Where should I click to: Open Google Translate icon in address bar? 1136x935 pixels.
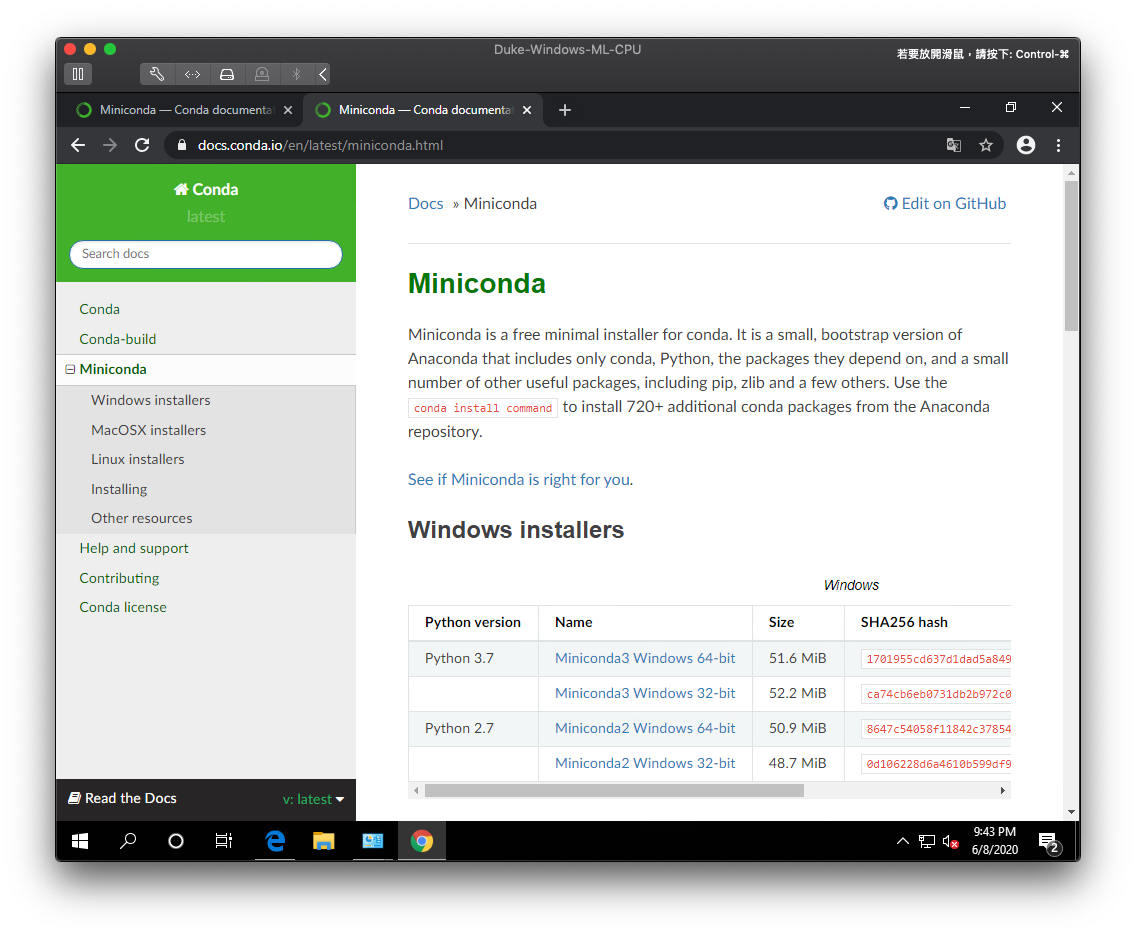point(953,145)
